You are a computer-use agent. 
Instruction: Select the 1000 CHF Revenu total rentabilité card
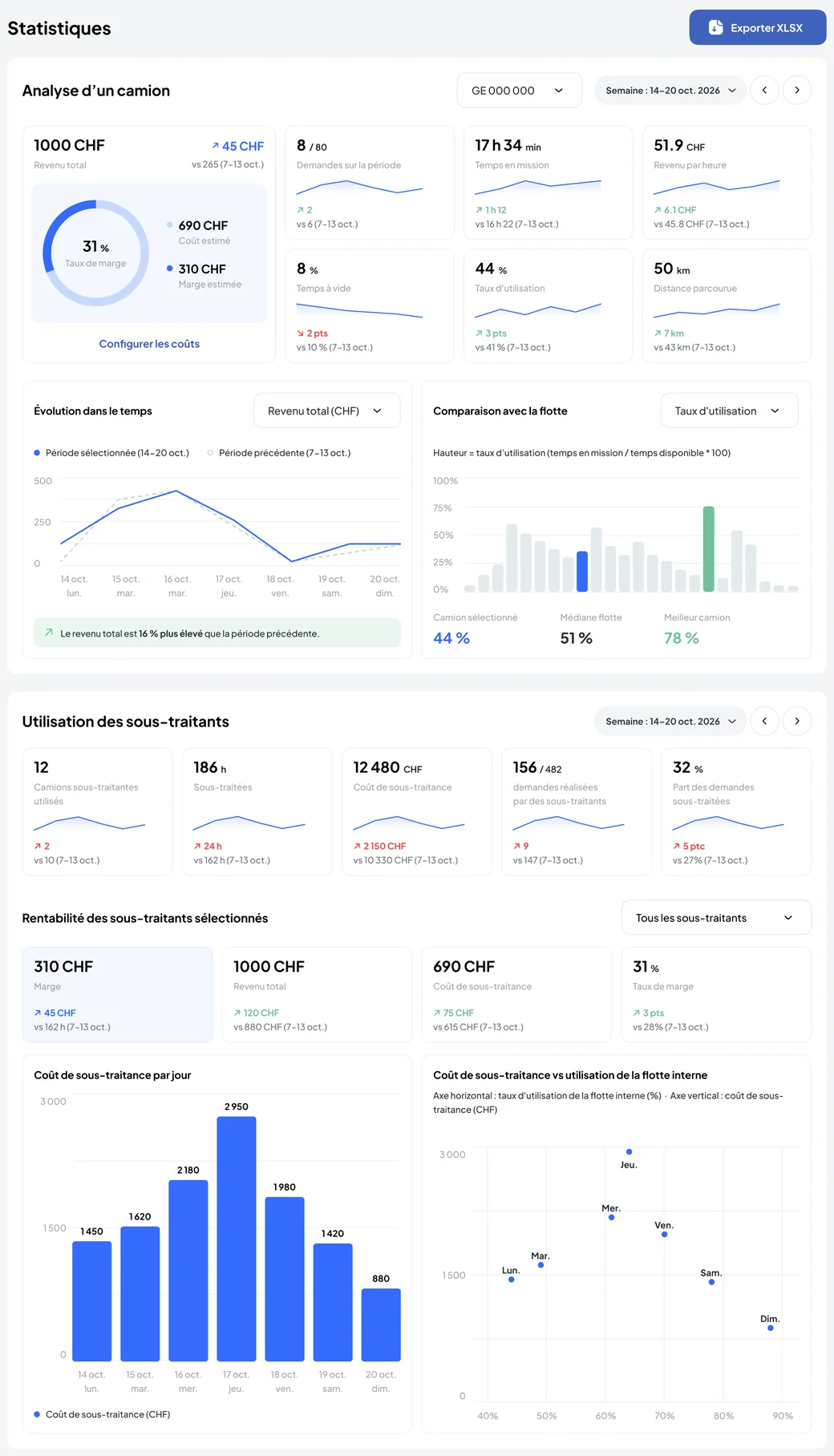point(317,995)
